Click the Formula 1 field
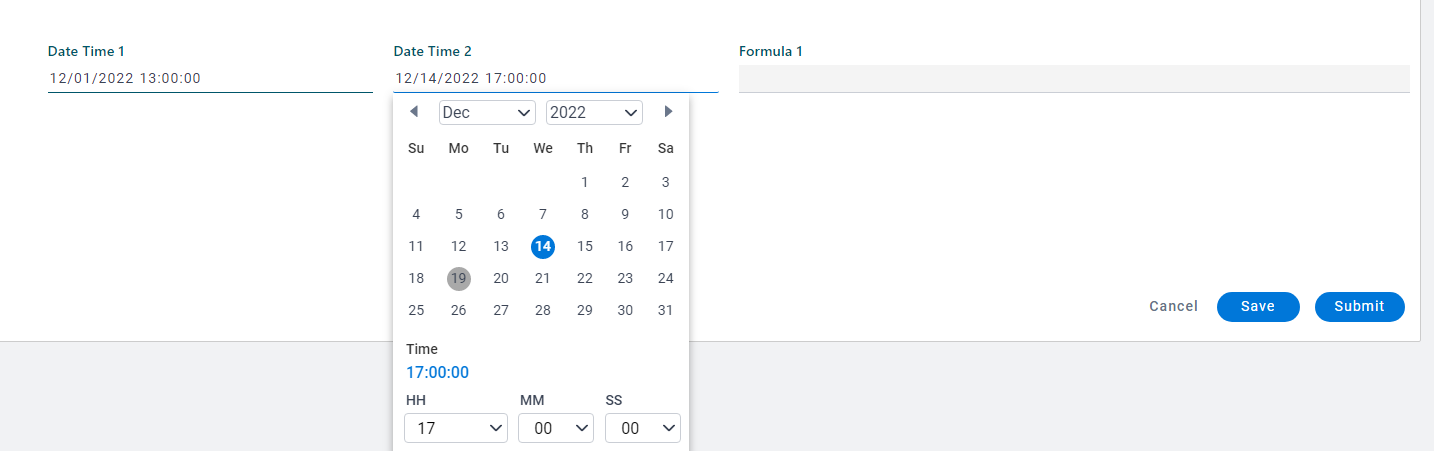The height and width of the screenshot is (451, 1434). click(x=1073, y=79)
